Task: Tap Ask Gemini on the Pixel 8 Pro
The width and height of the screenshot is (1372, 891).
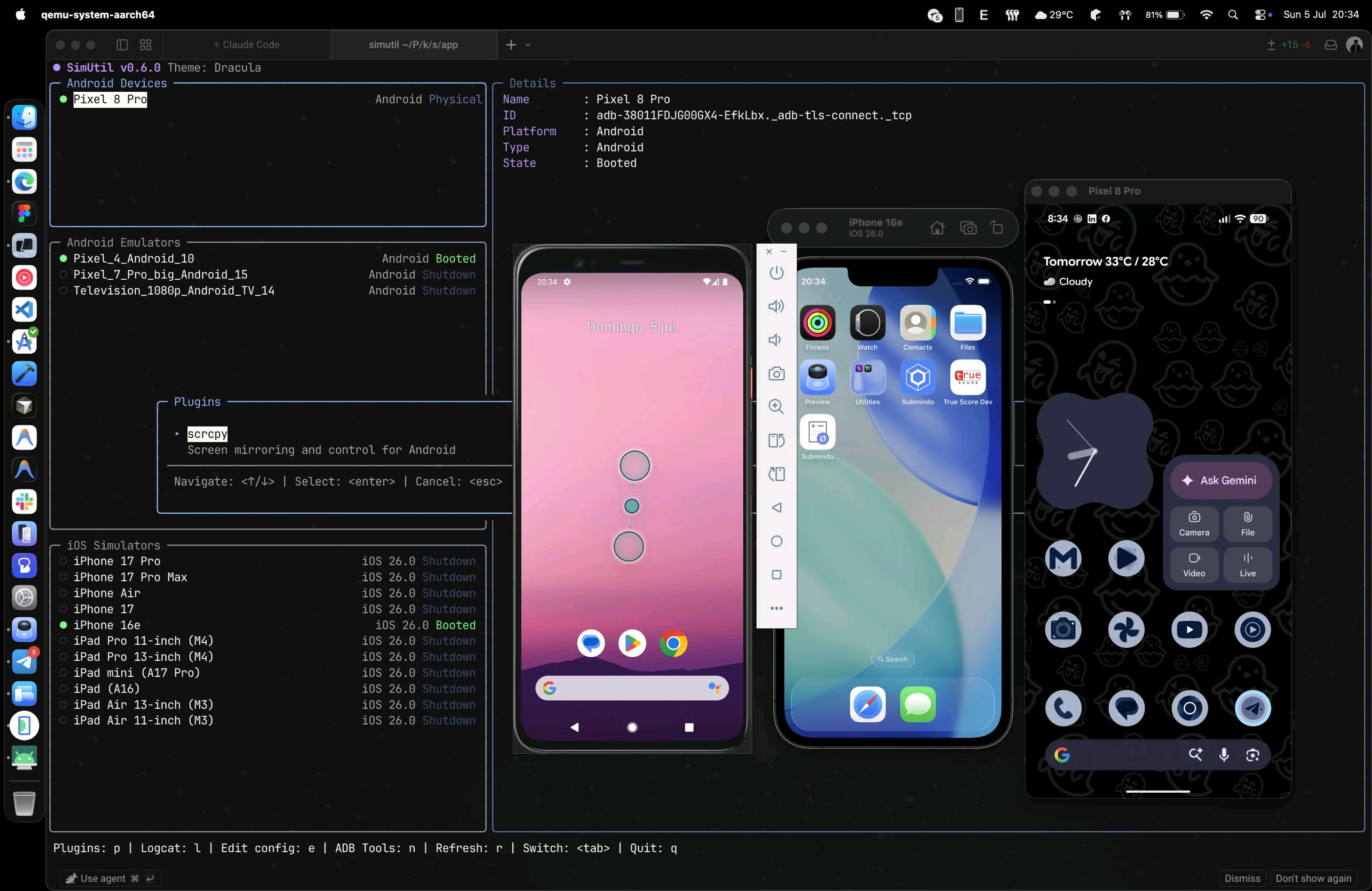Action: coord(1221,481)
